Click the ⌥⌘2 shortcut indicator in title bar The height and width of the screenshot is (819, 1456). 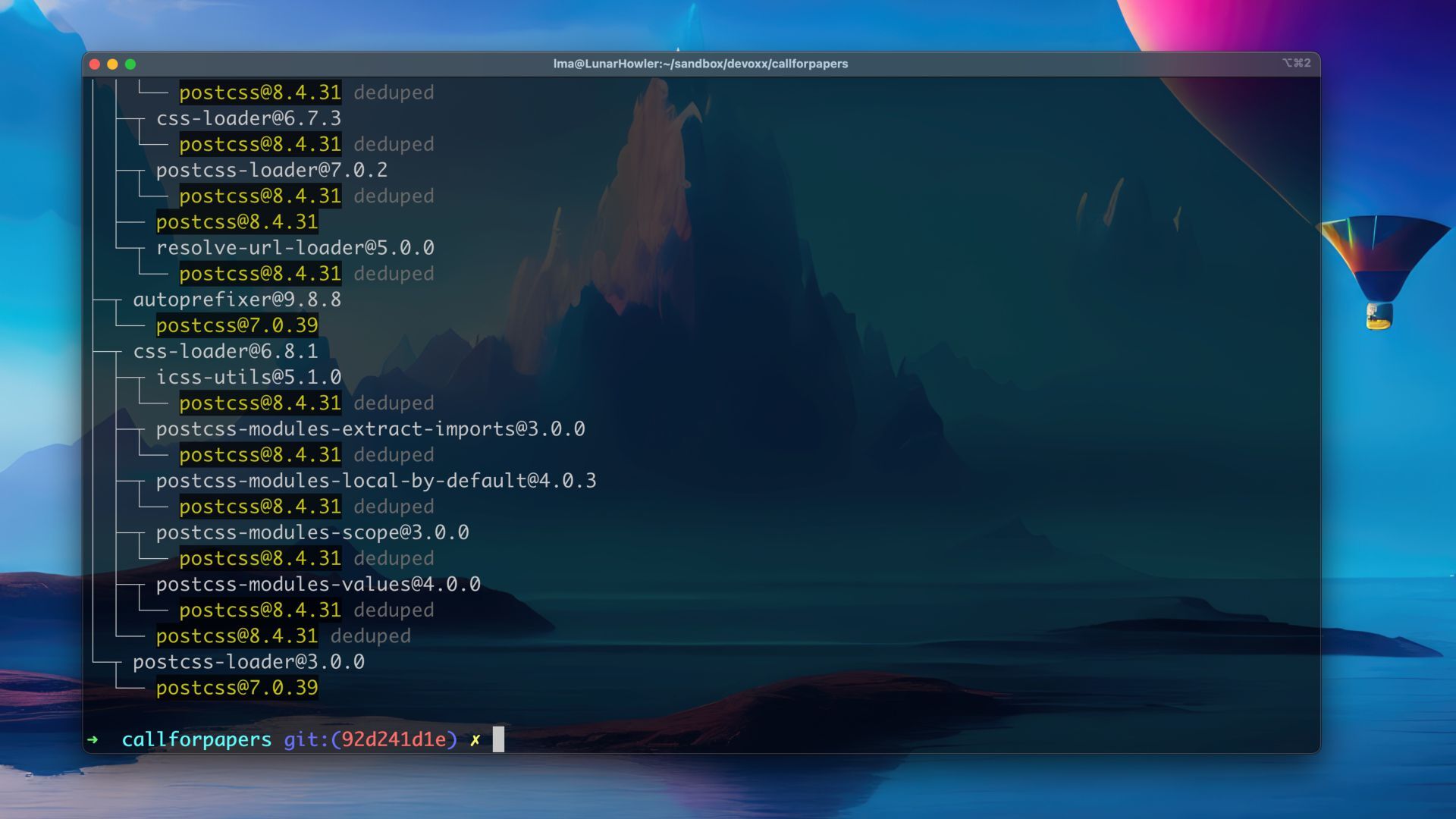1296,63
